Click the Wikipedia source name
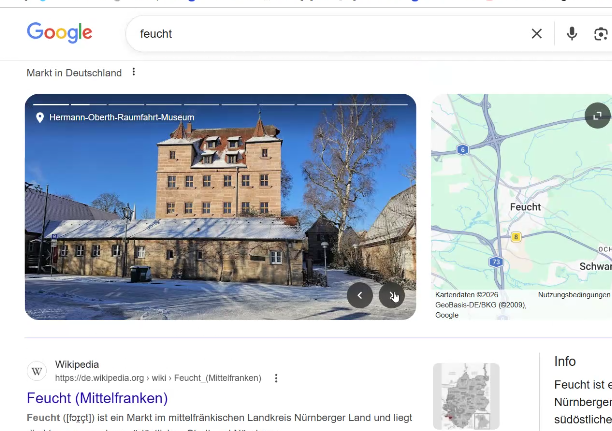 click(77, 365)
